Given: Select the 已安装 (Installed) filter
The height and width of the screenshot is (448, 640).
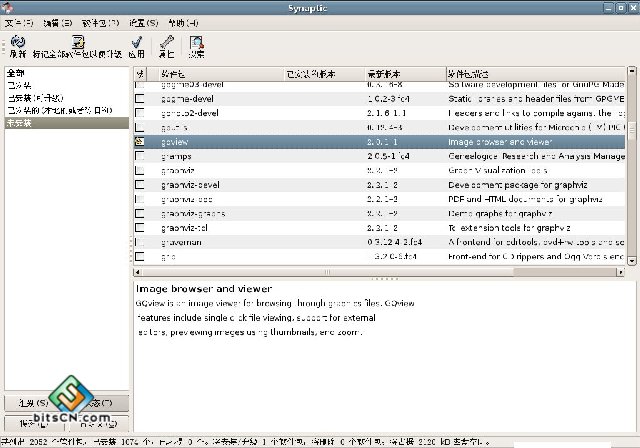Looking at the screenshot, I should (19, 85).
